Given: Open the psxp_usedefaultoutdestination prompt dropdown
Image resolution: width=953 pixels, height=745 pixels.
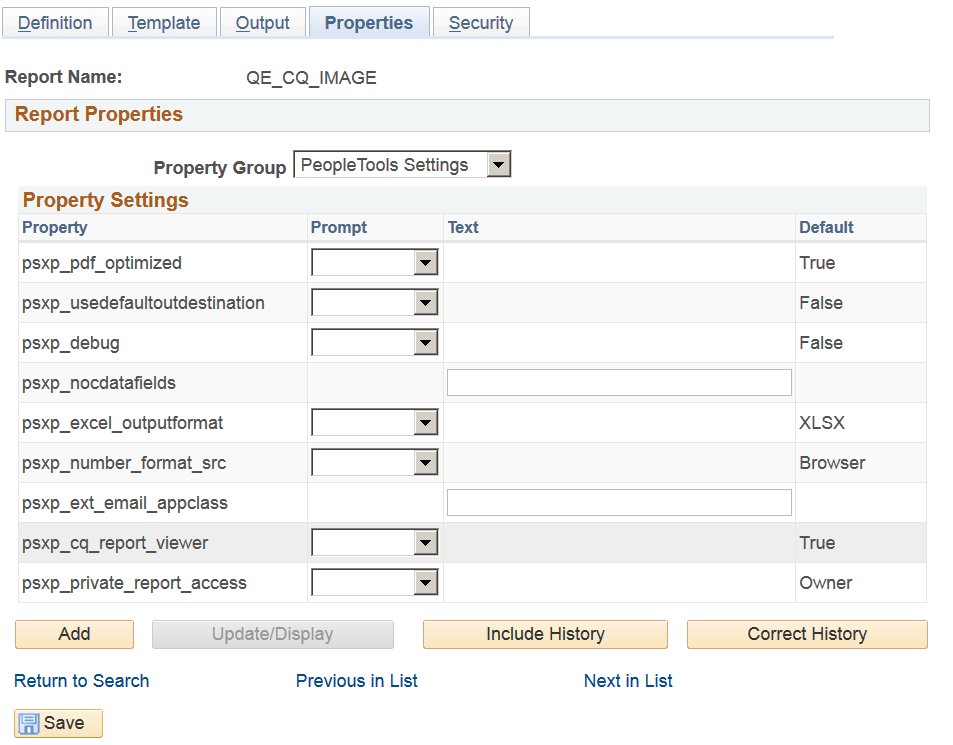Looking at the screenshot, I should click(x=374, y=303).
